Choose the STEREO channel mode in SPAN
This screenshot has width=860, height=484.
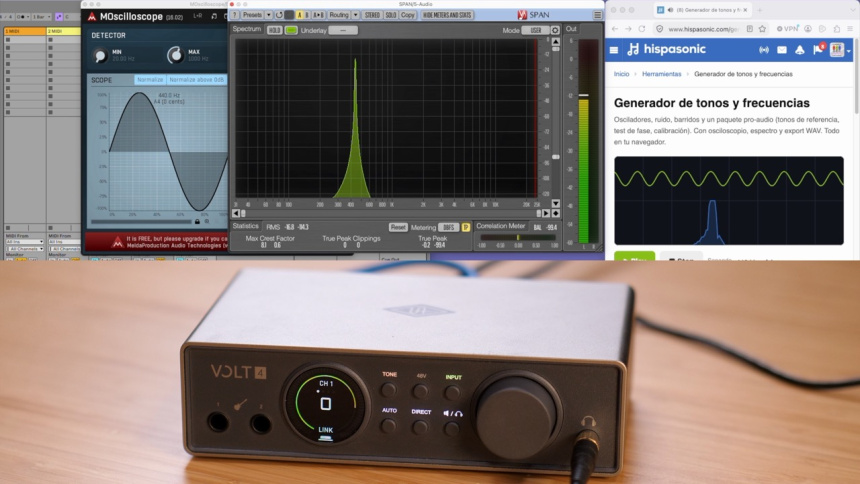(372, 15)
